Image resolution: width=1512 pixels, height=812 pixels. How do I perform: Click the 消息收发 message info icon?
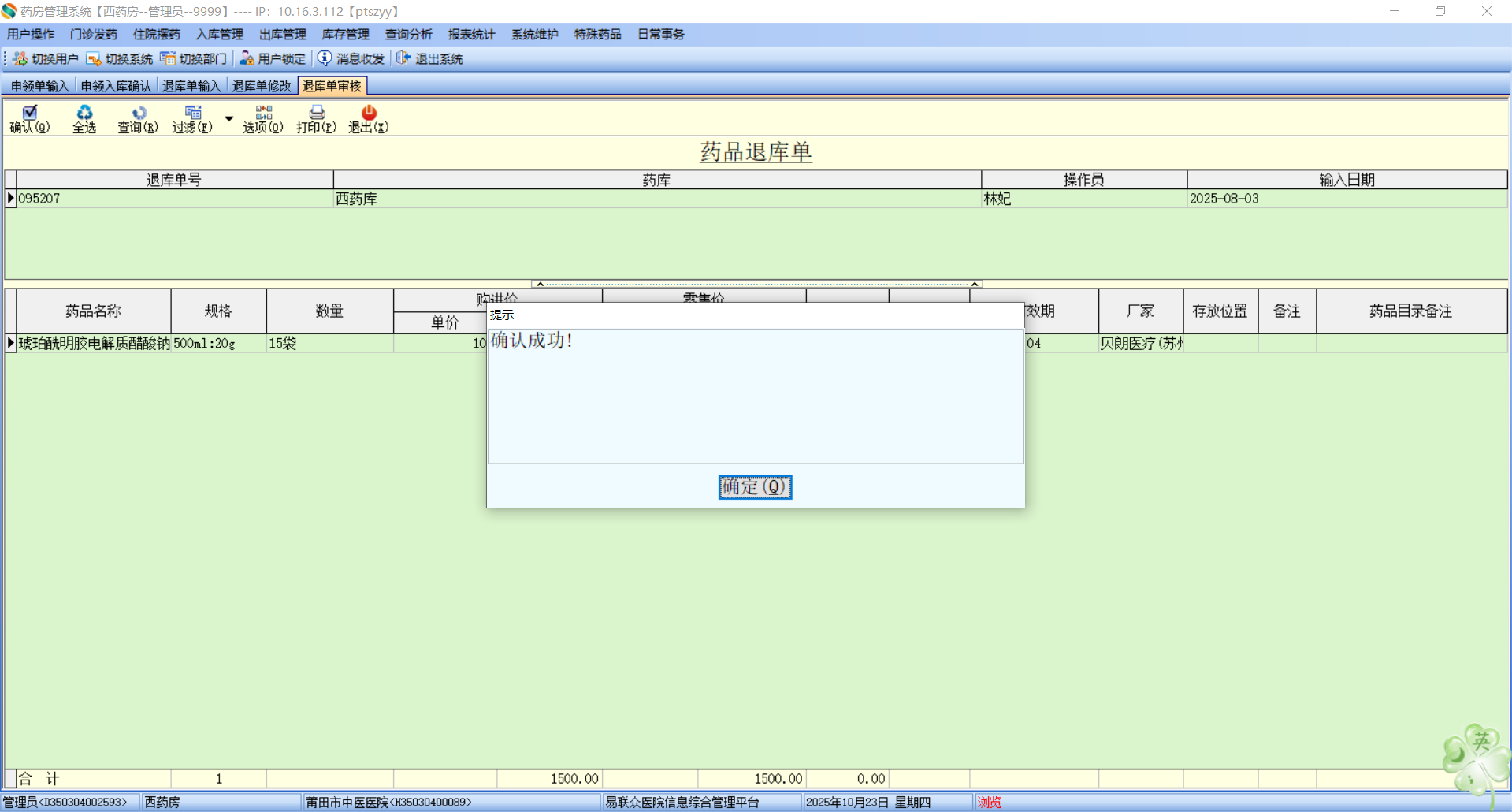pyautogui.click(x=325, y=59)
